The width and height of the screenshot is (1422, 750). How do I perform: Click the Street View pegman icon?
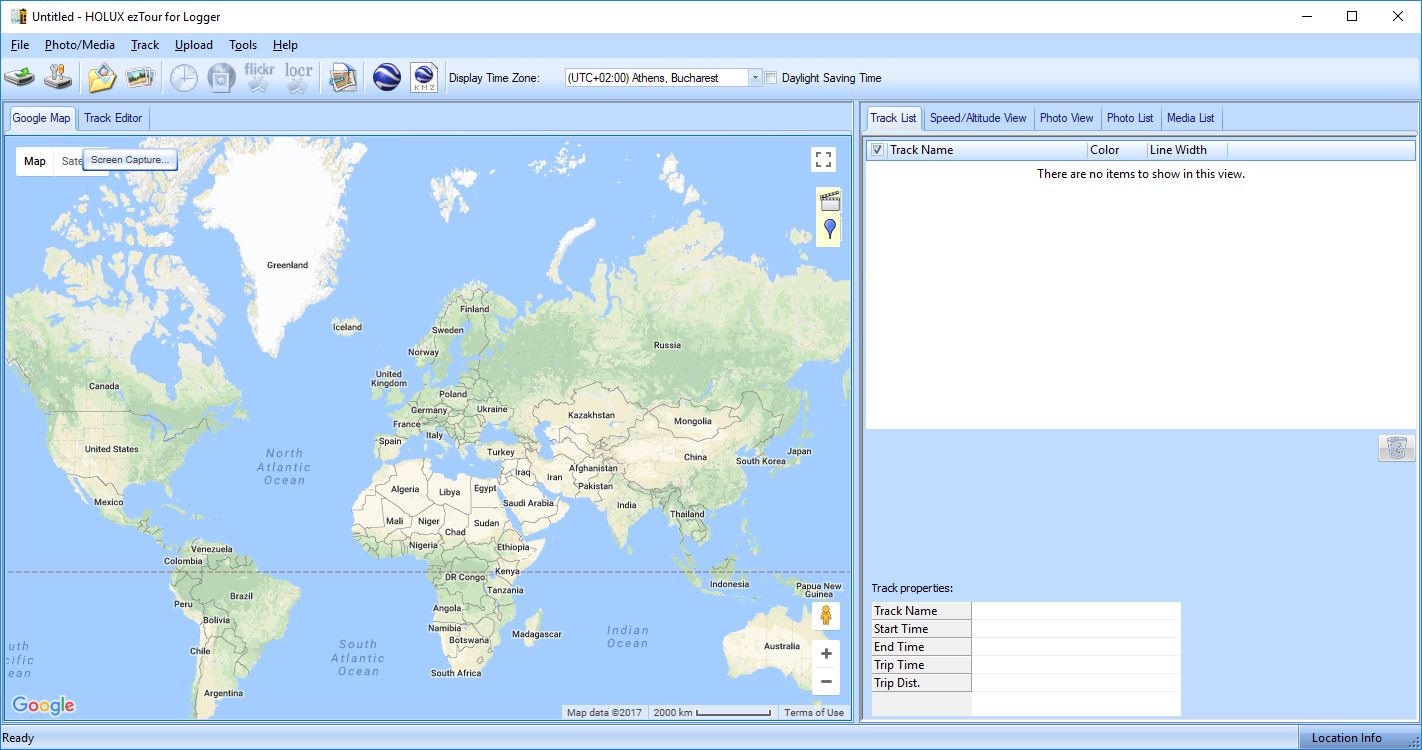(x=826, y=614)
